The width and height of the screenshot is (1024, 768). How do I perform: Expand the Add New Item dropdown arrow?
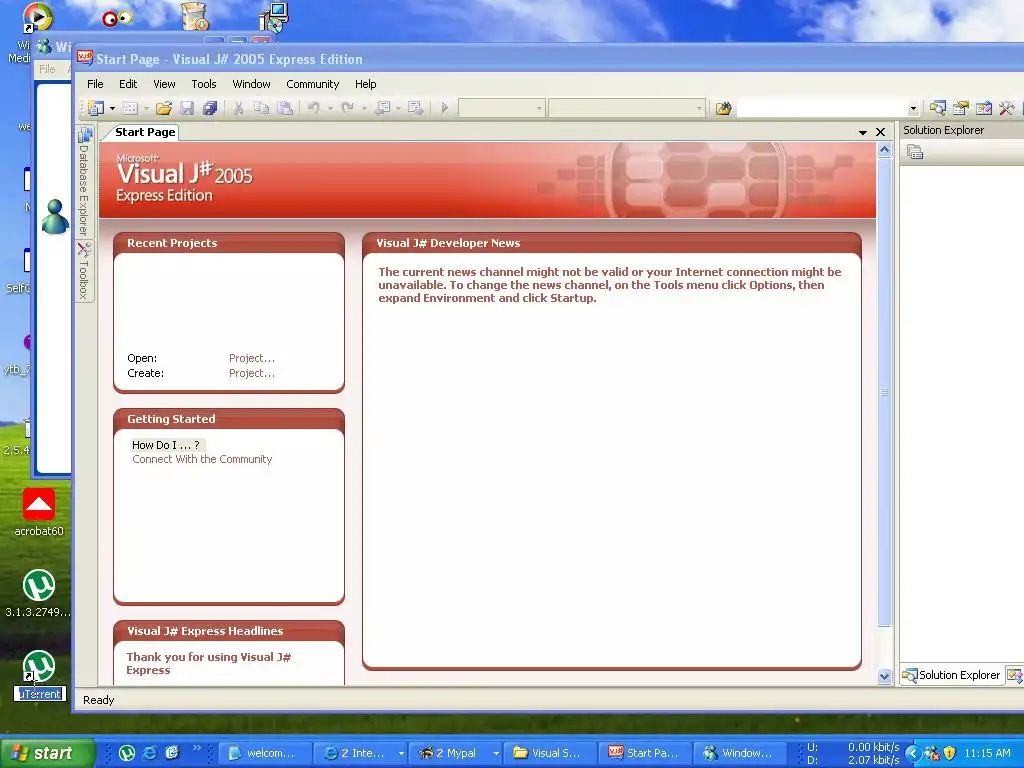point(146,108)
